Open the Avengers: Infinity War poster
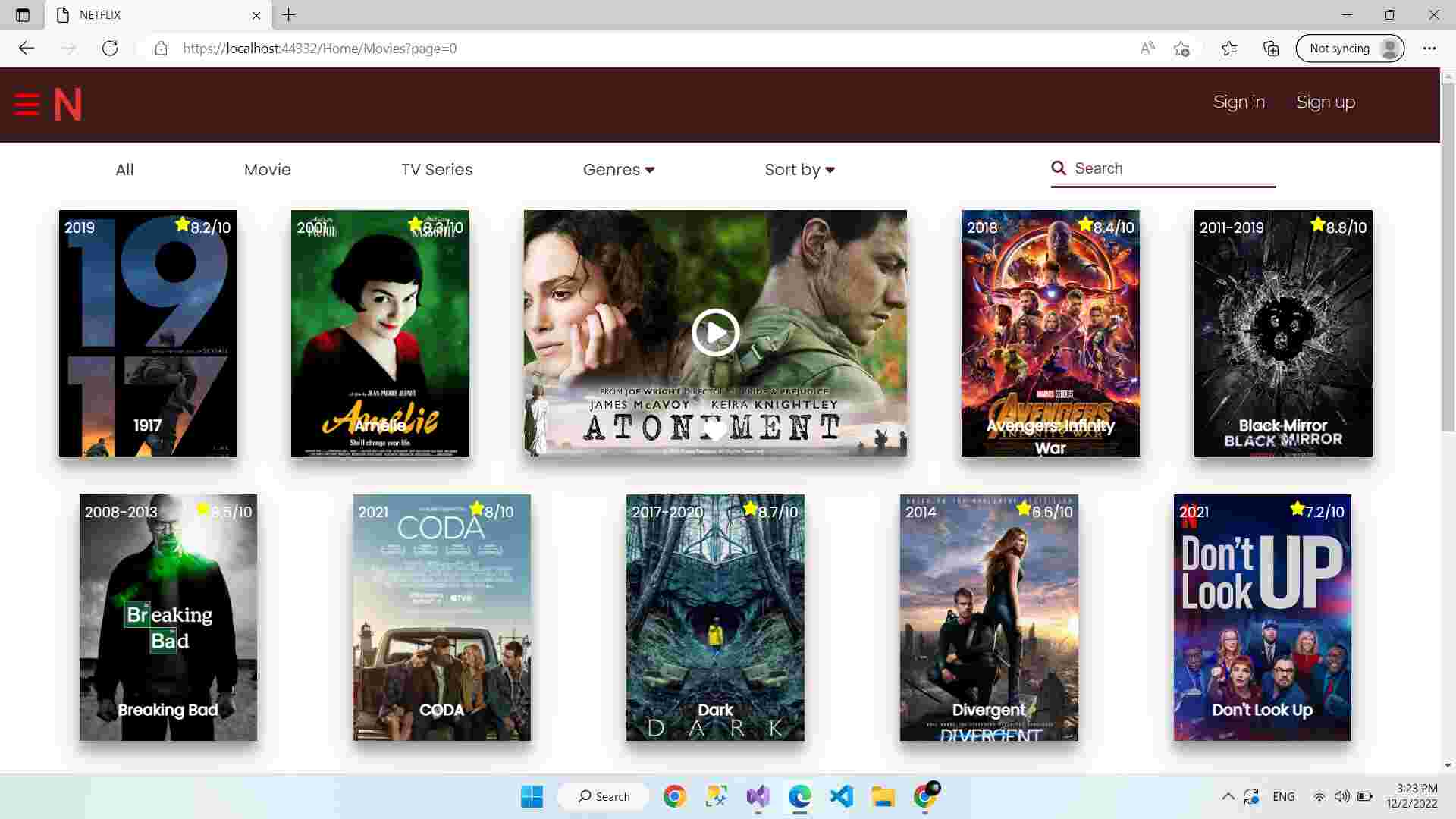The image size is (1456, 819). point(1050,334)
